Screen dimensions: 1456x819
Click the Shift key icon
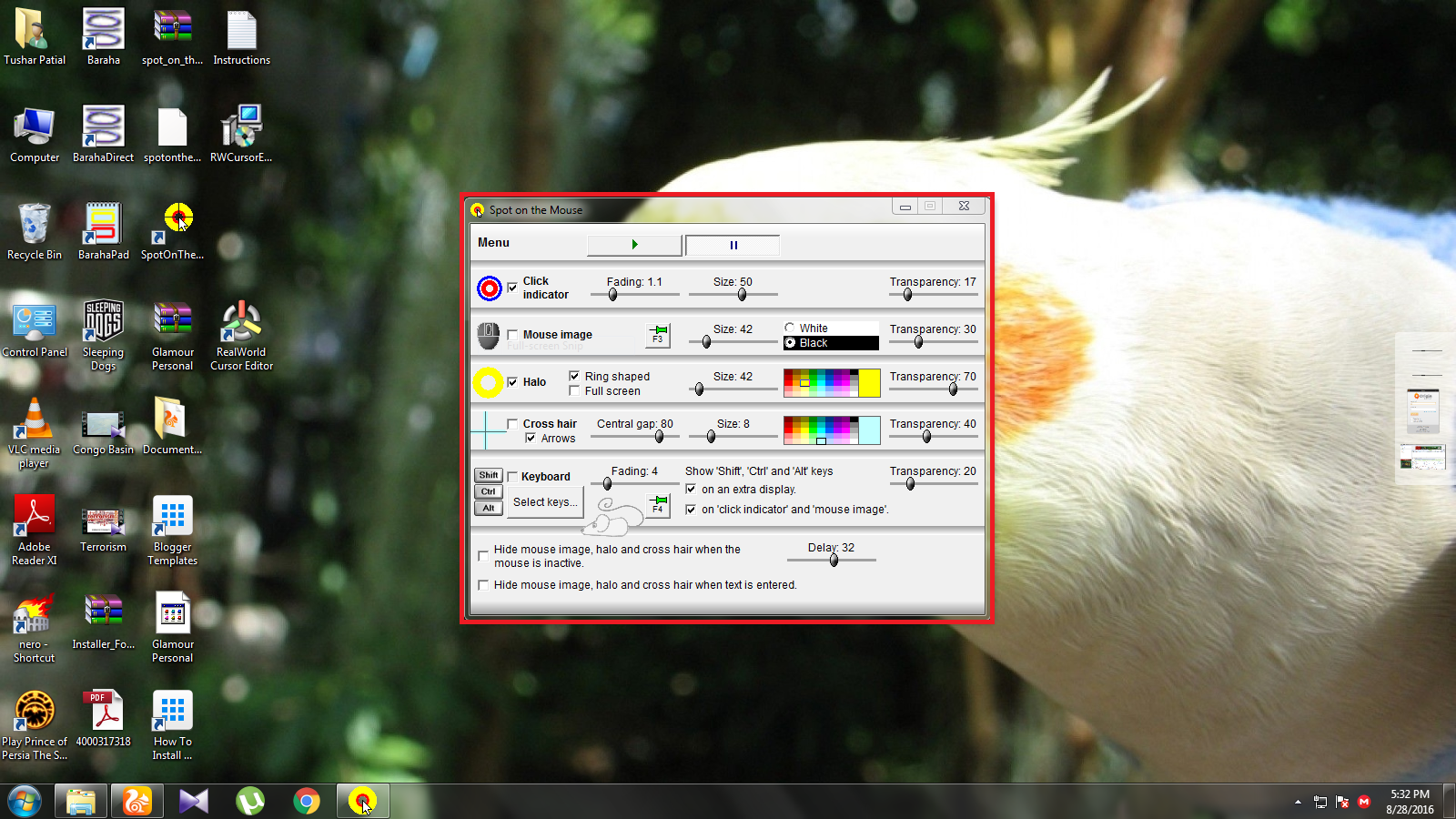point(488,475)
